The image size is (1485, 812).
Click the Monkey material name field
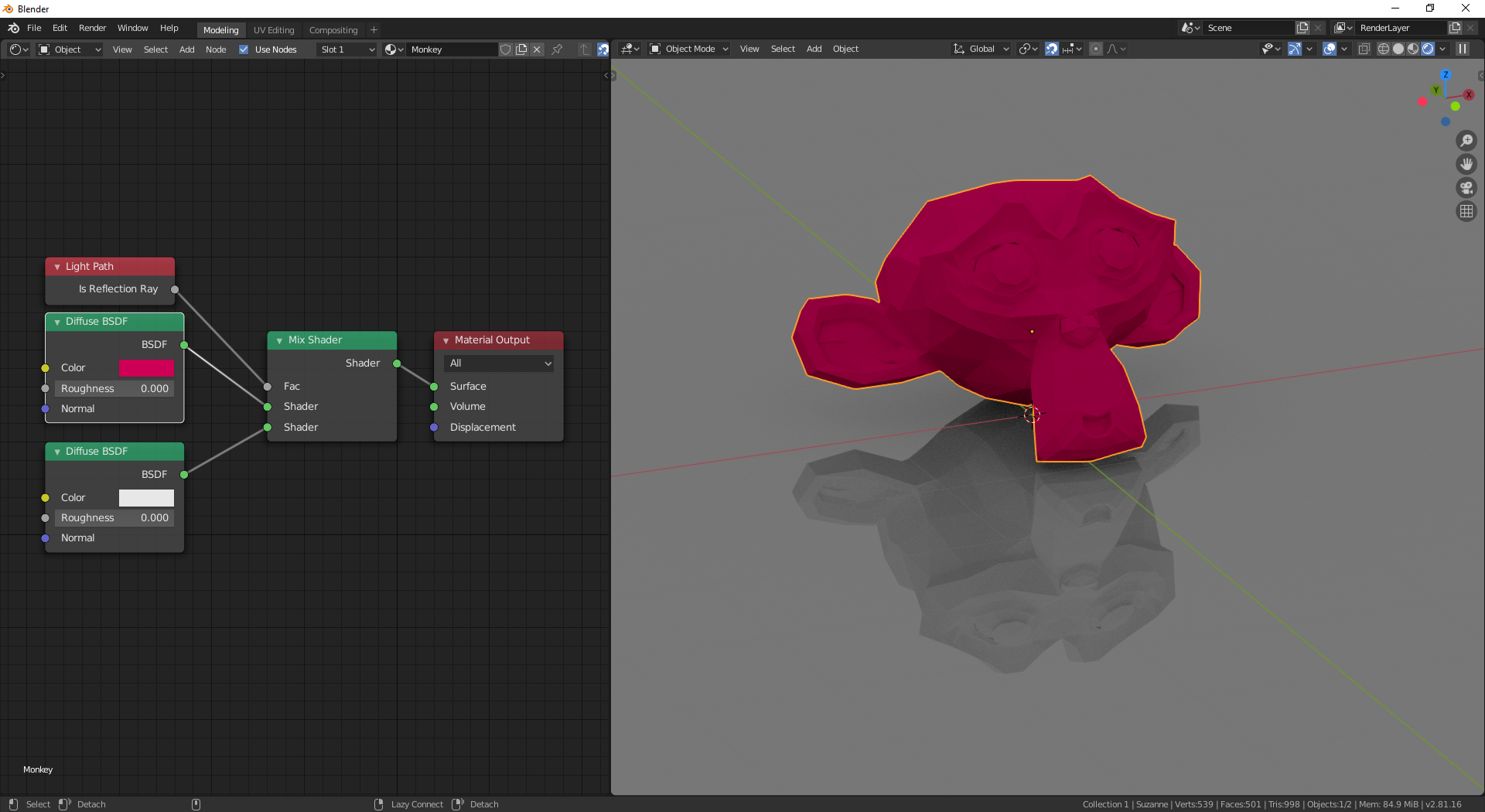click(x=452, y=49)
